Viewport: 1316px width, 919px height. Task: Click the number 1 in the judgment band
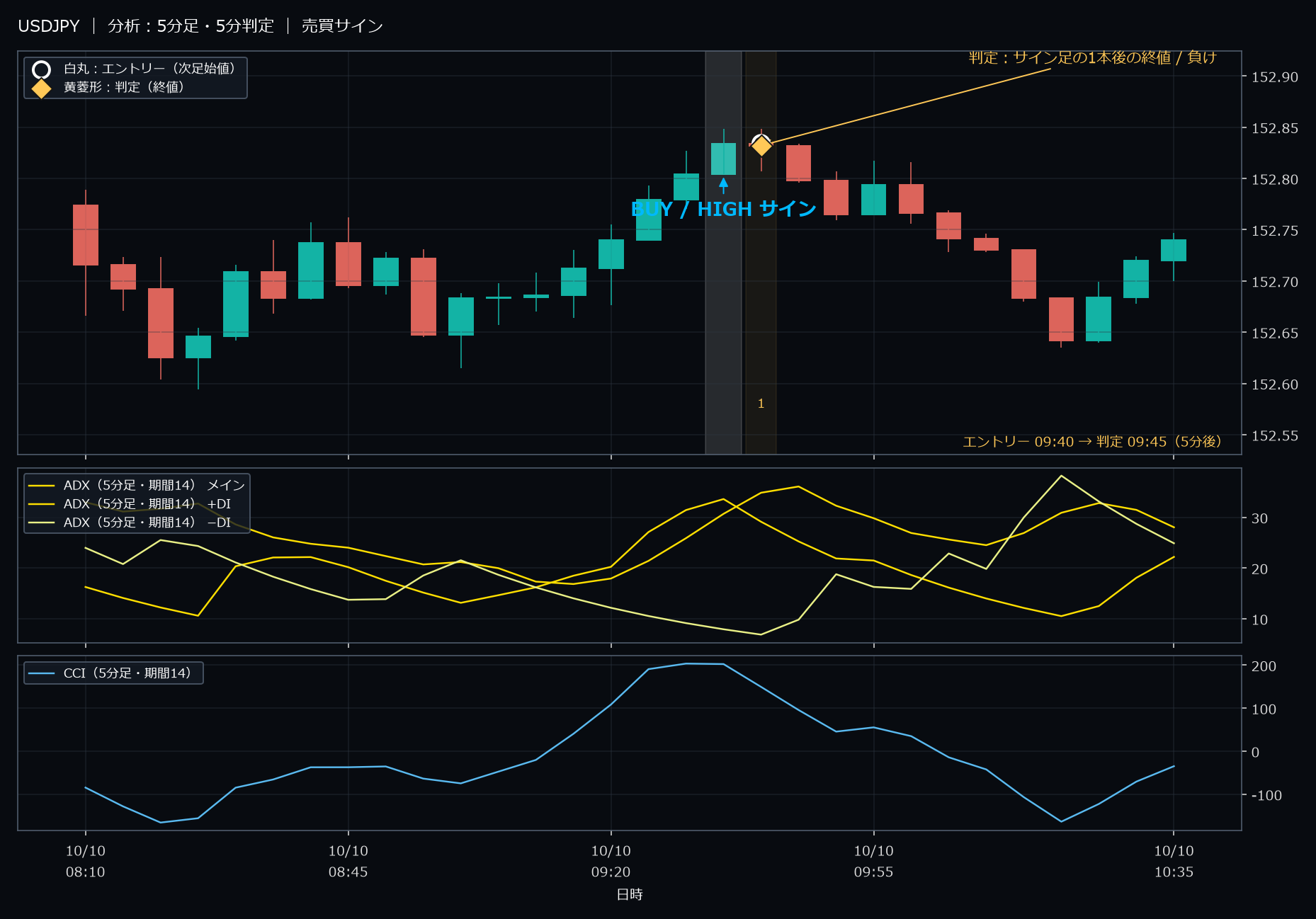point(761,404)
